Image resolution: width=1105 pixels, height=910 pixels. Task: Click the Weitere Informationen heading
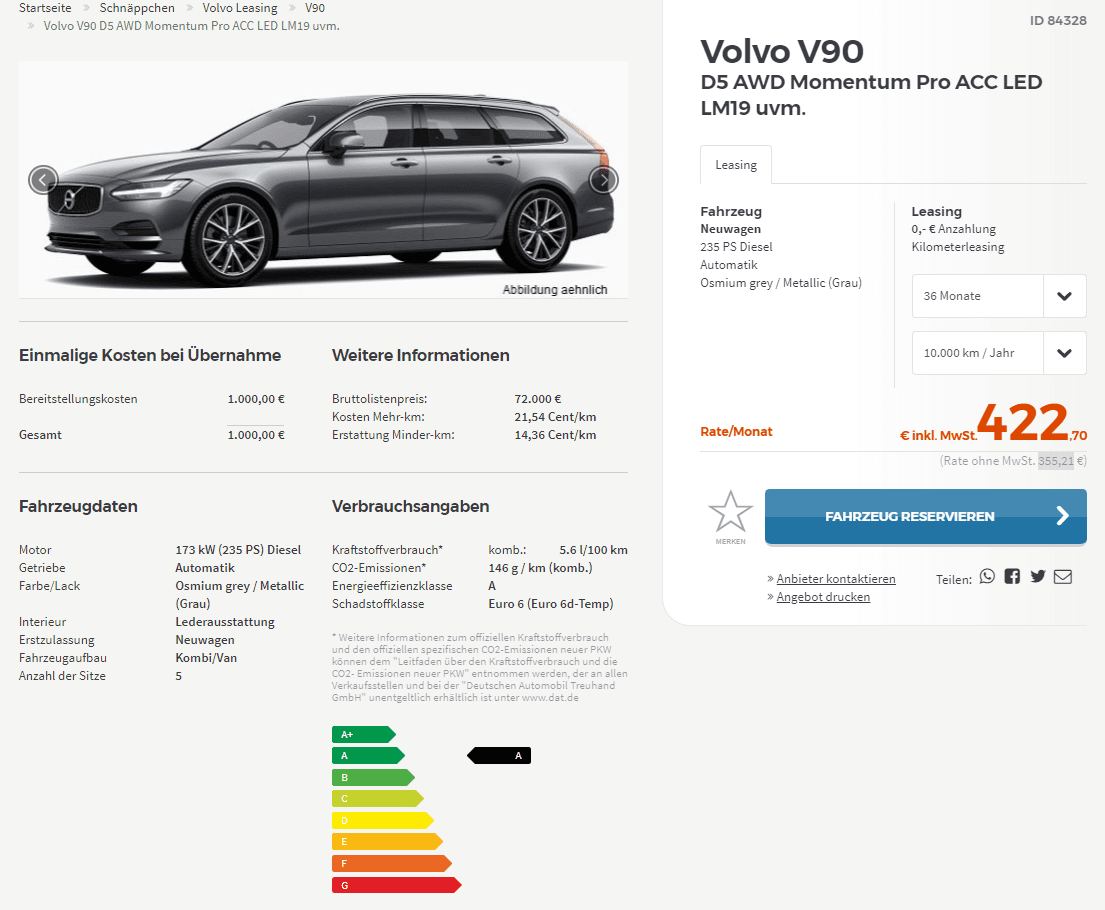point(421,355)
